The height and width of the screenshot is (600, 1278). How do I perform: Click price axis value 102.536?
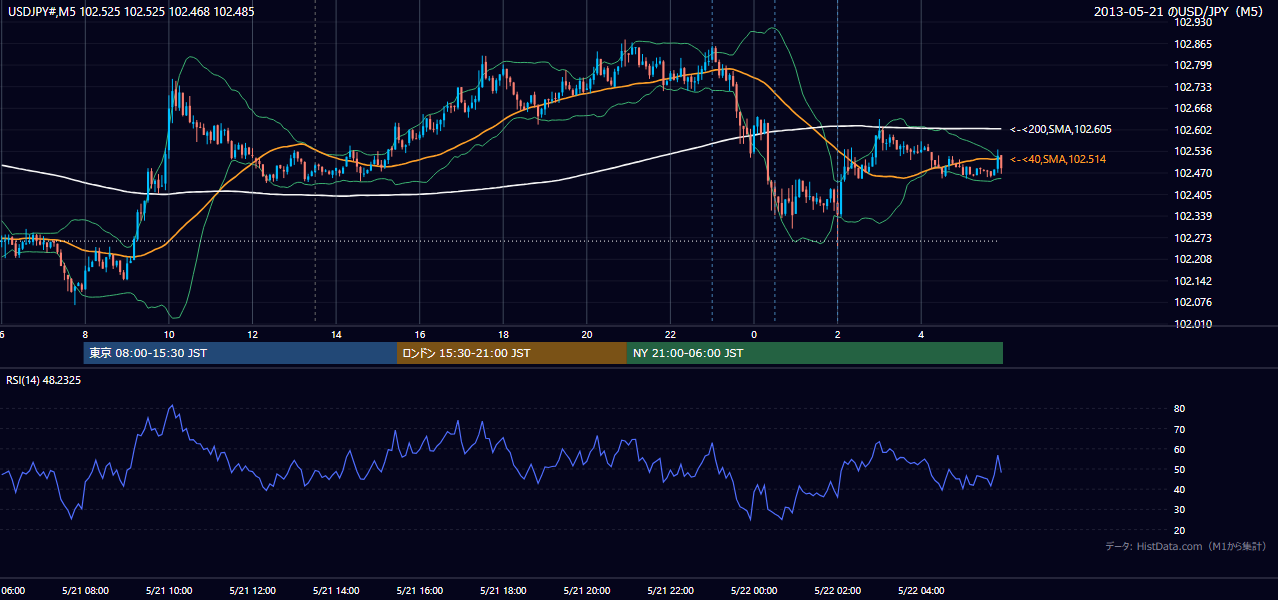[1193, 152]
